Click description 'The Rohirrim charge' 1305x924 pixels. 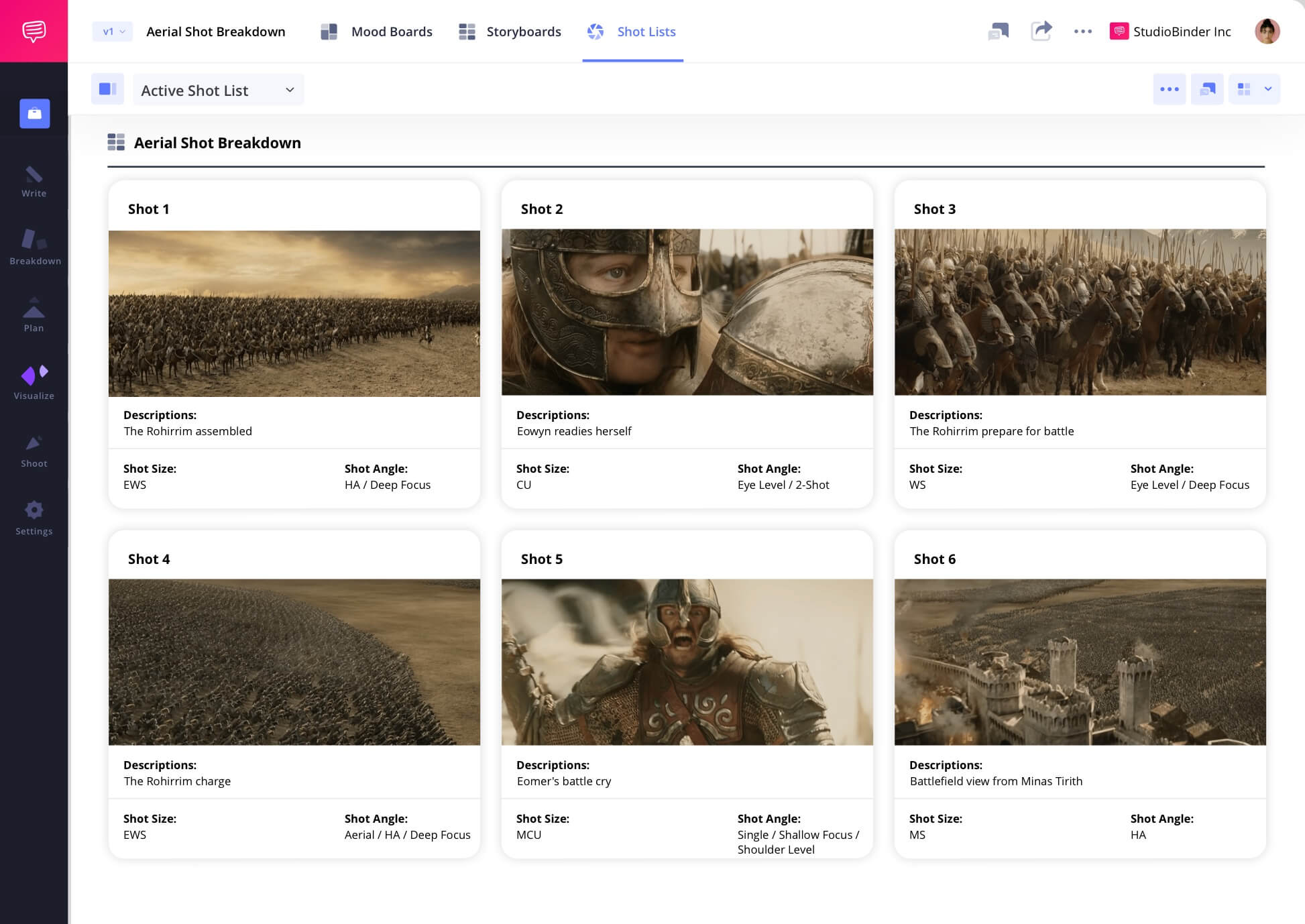coord(177,781)
